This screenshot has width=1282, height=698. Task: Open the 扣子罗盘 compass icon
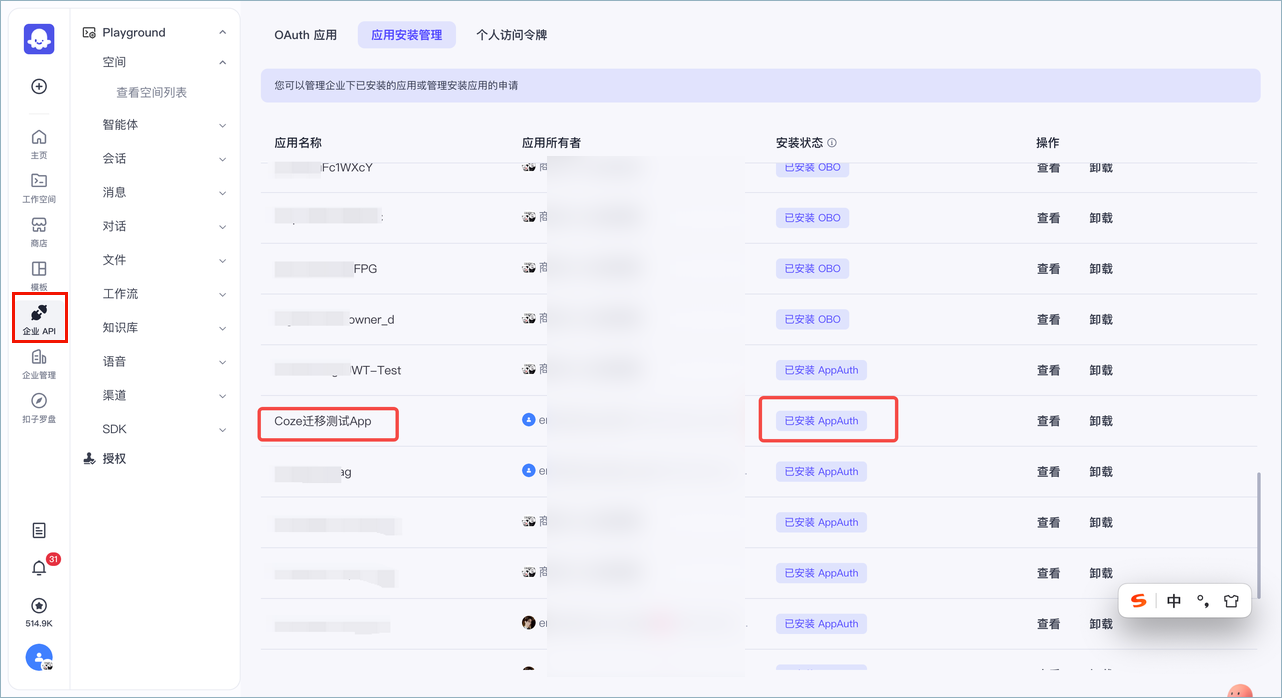tap(39, 401)
